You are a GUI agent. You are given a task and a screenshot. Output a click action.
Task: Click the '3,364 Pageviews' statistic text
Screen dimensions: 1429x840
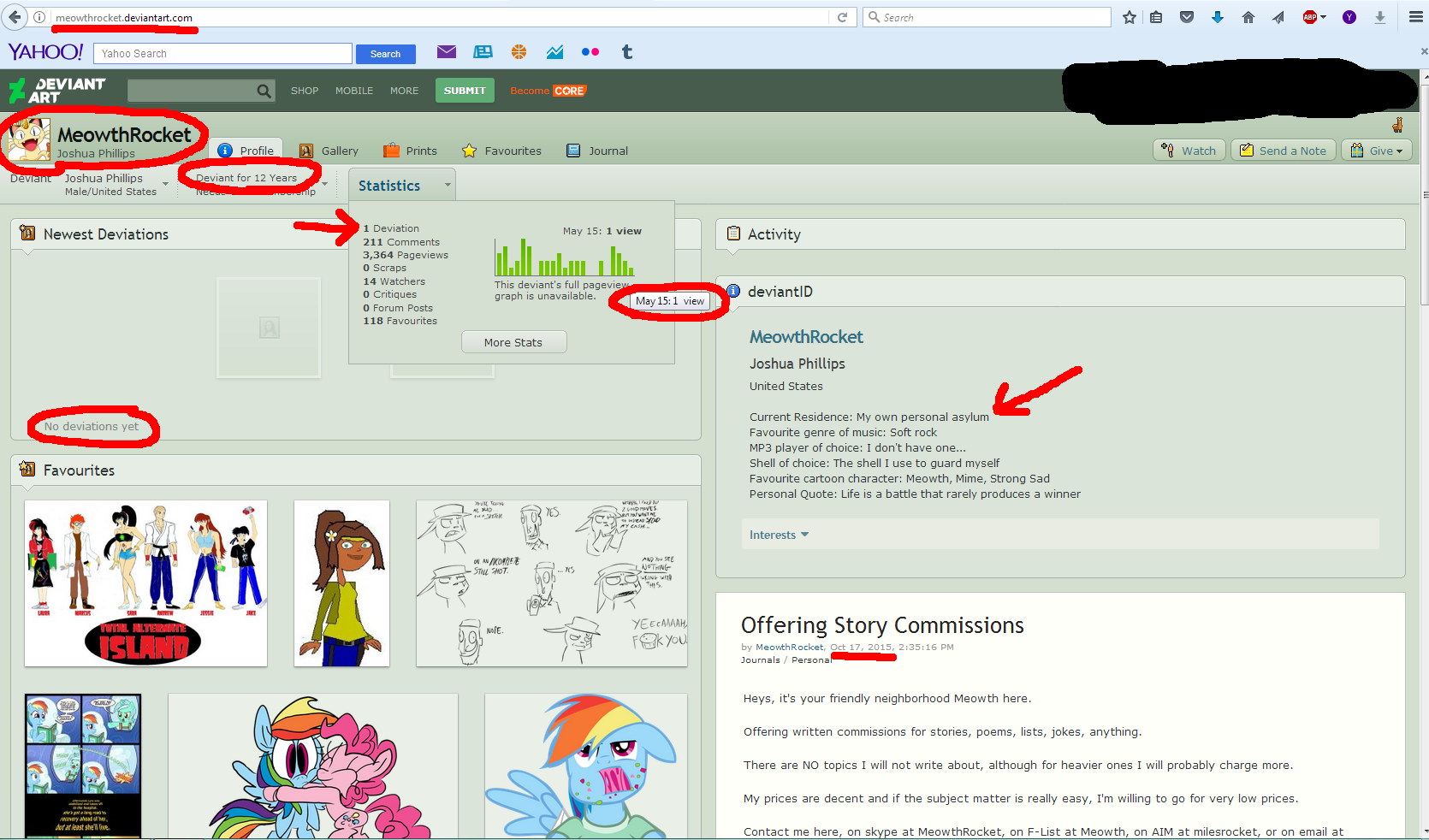(406, 255)
